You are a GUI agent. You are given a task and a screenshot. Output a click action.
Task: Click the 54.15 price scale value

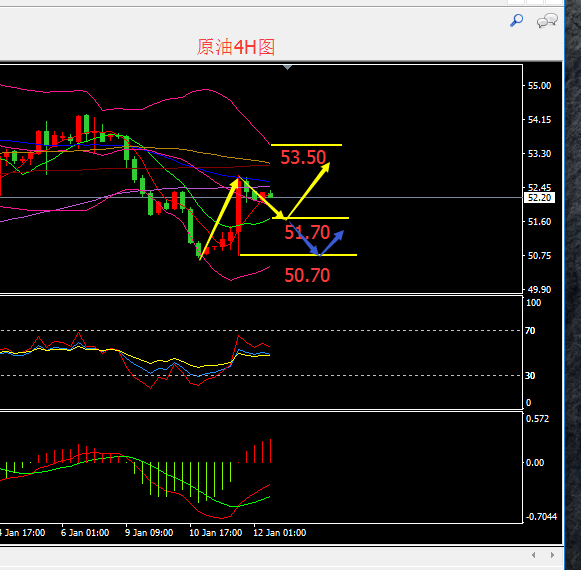[539, 120]
